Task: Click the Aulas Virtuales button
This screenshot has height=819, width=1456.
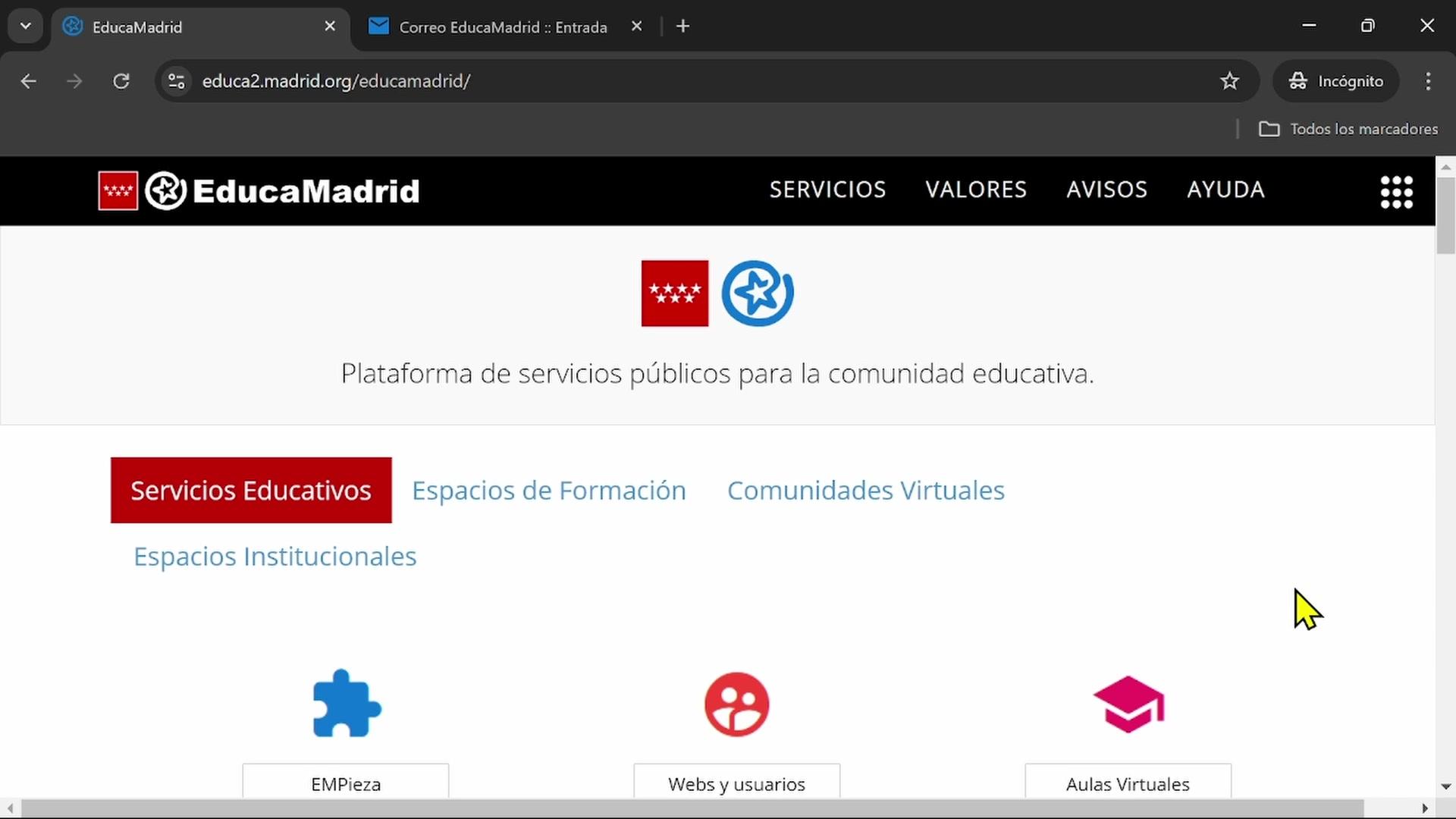Action: pyautogui.click(x=1128, y=783)
